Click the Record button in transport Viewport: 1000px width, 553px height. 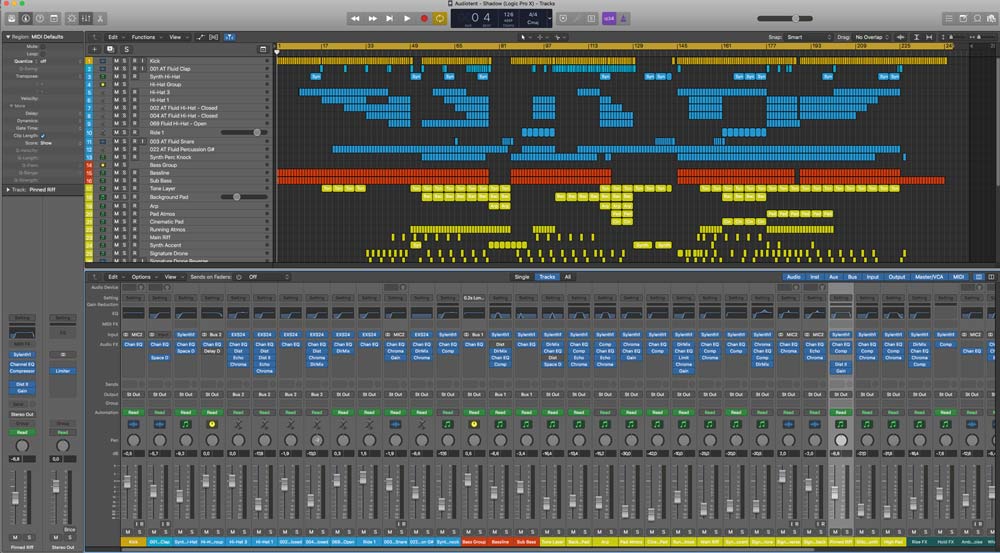[424, 18]
